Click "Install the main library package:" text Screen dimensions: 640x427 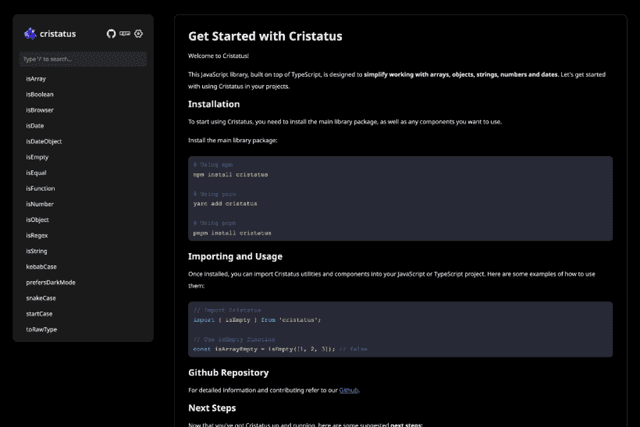[x=233, y=140]
